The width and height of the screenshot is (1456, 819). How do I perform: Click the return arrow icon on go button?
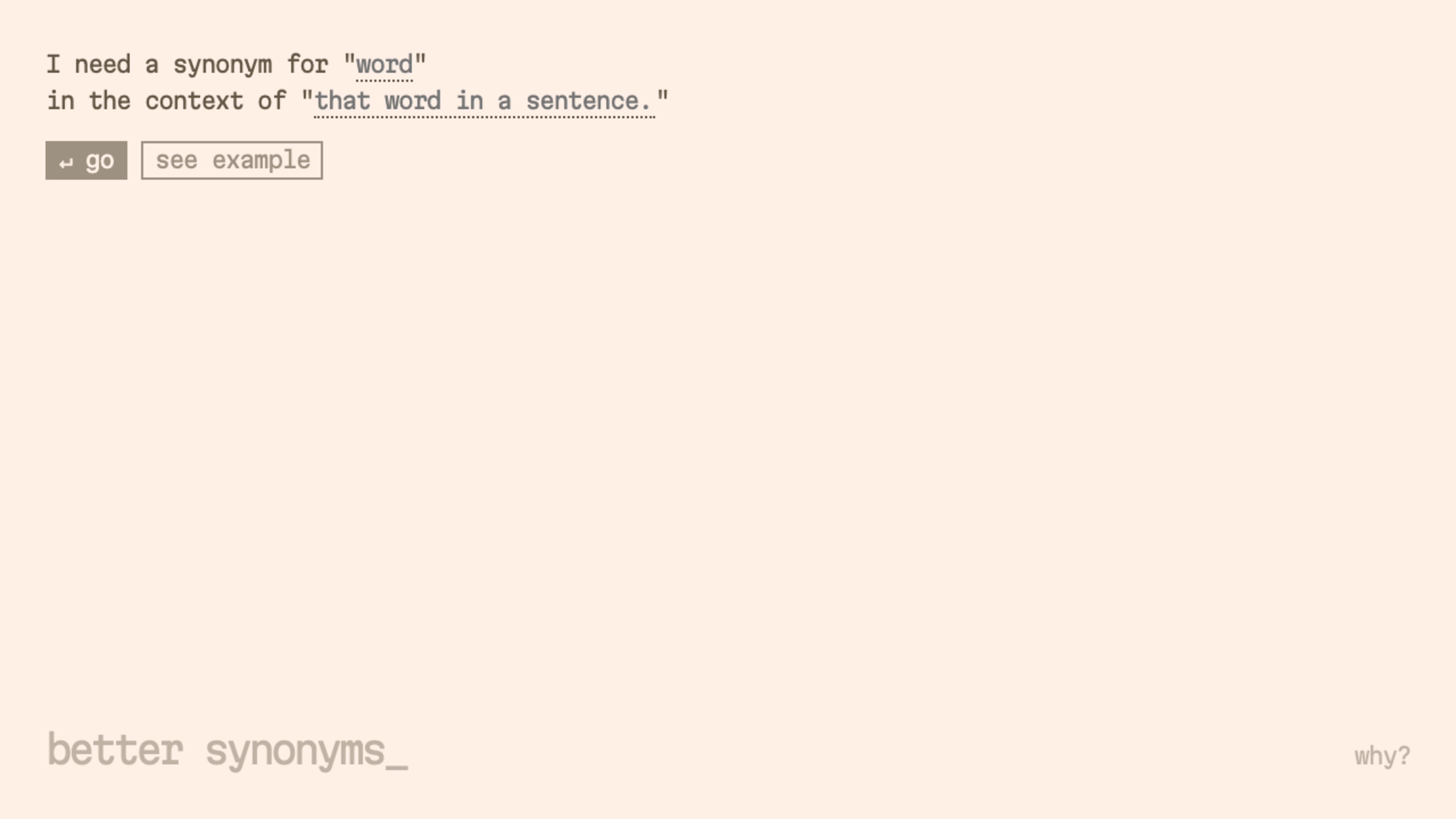[x=66, y=163]
